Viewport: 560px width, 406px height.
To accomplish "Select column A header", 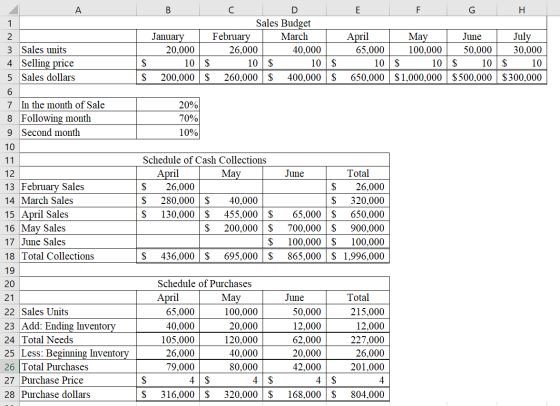I will (78, 10).
